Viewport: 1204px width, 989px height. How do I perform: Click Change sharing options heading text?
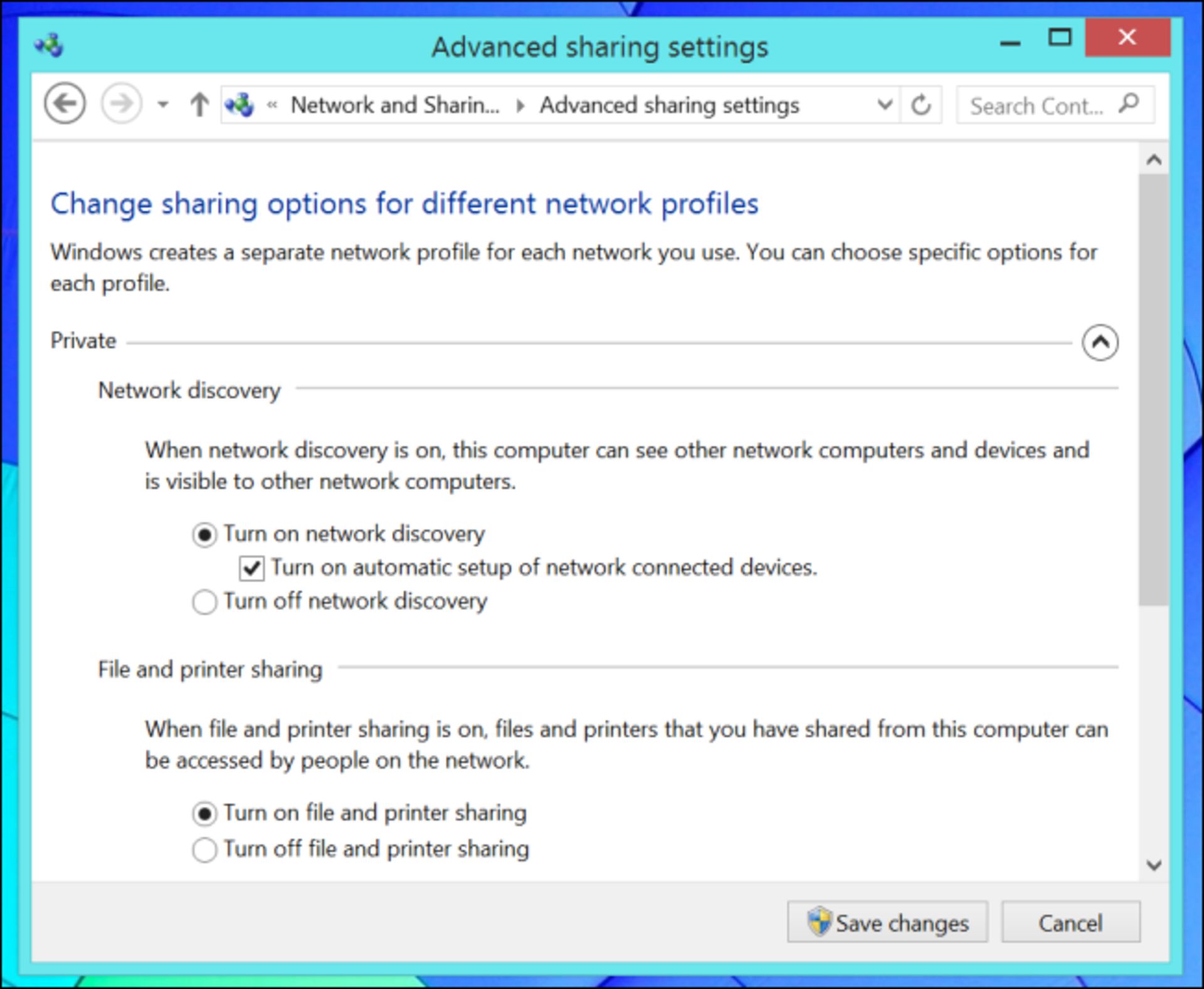click(x=404, y=204)
